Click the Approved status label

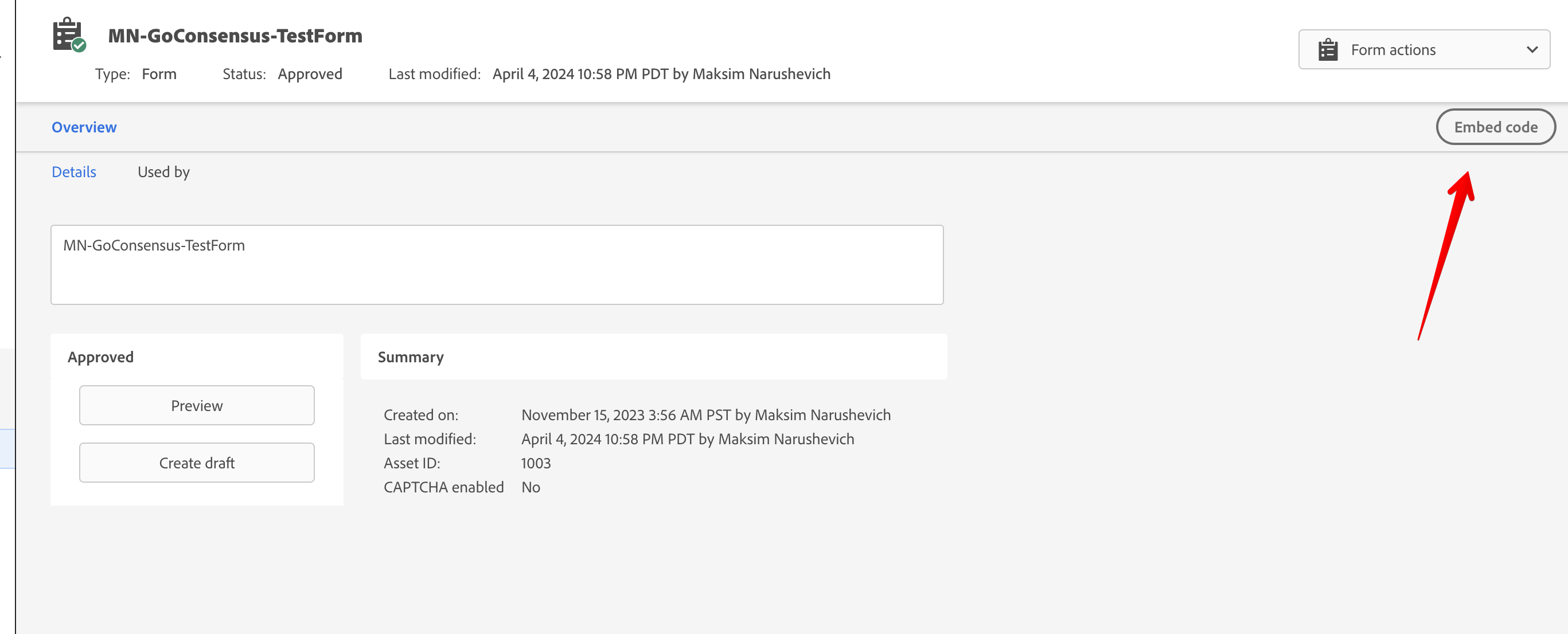coord(101,357)
